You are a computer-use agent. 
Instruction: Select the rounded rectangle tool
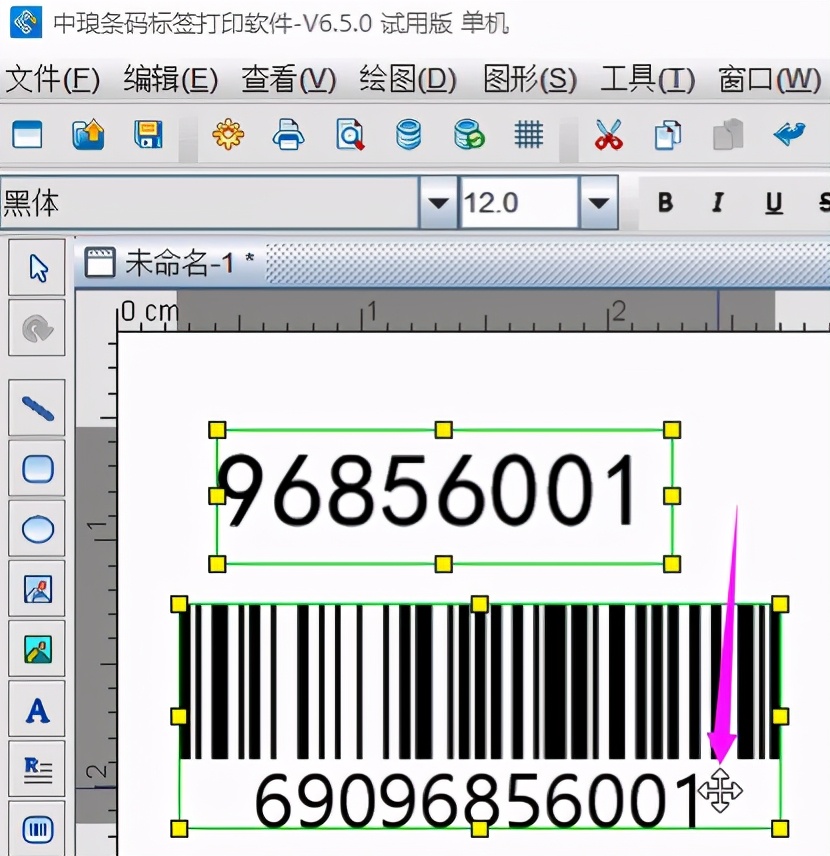(x=37, y=469)
